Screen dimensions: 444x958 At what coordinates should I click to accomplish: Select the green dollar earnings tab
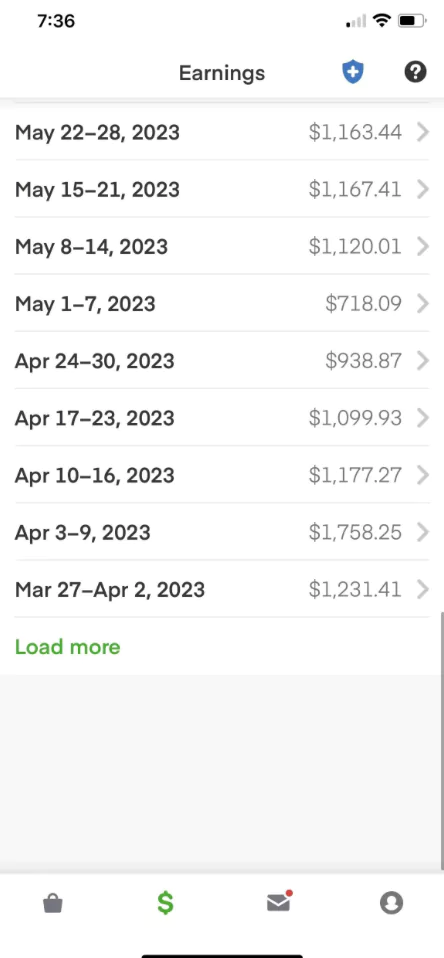pos(166,903)
